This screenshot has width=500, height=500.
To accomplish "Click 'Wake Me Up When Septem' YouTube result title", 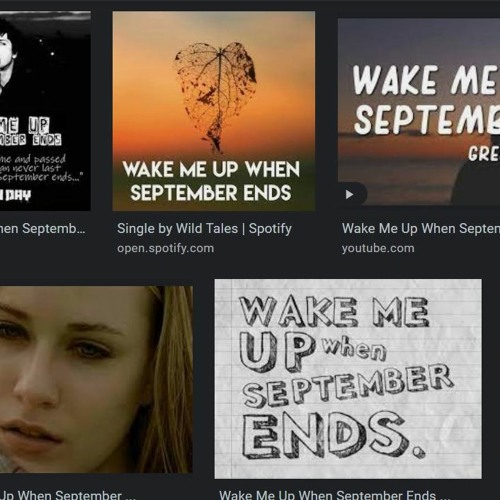I will [421, 229].
